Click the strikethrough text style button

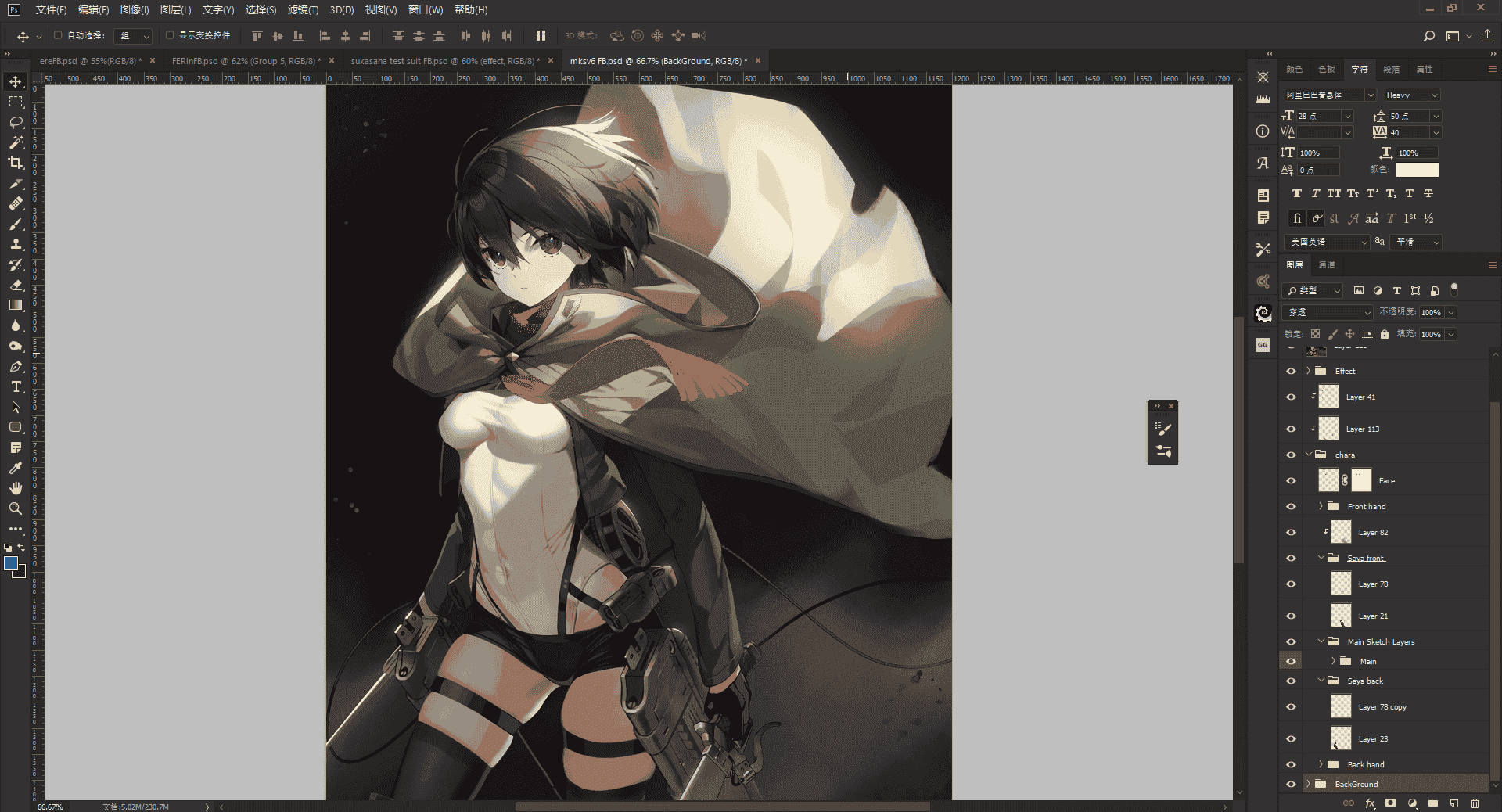(1428, 194)
